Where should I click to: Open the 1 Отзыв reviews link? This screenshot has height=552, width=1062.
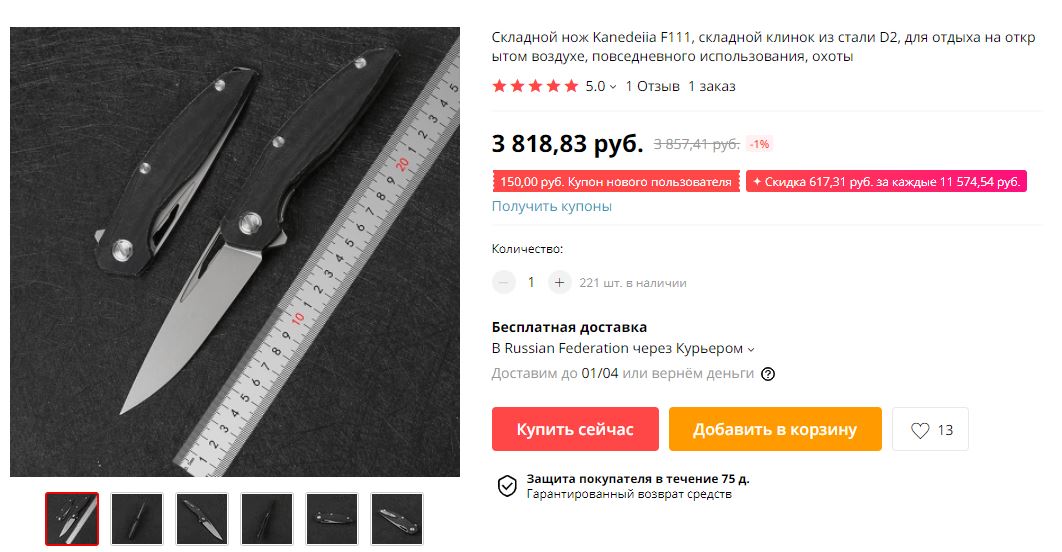(x=652, y=86)
